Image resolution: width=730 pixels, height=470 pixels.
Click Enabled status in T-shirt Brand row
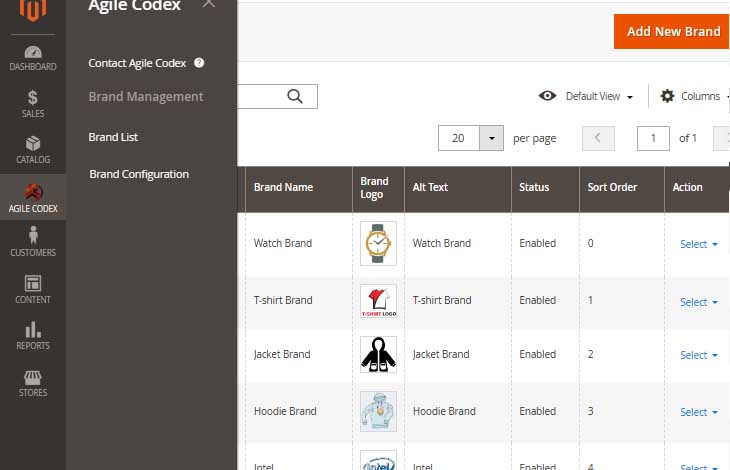[538, 300]
